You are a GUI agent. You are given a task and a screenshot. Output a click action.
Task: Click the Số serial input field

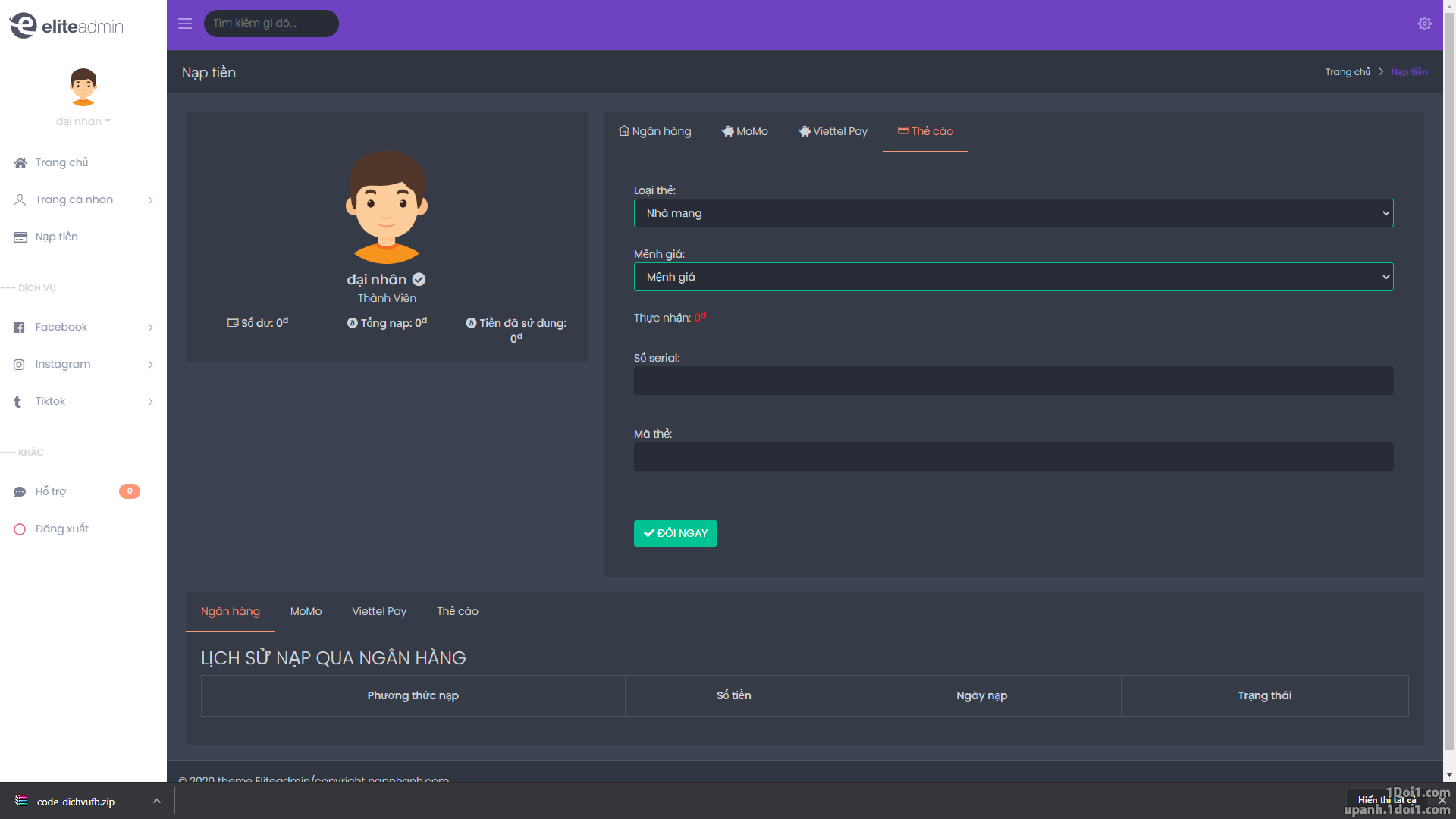pos(1012,381)
